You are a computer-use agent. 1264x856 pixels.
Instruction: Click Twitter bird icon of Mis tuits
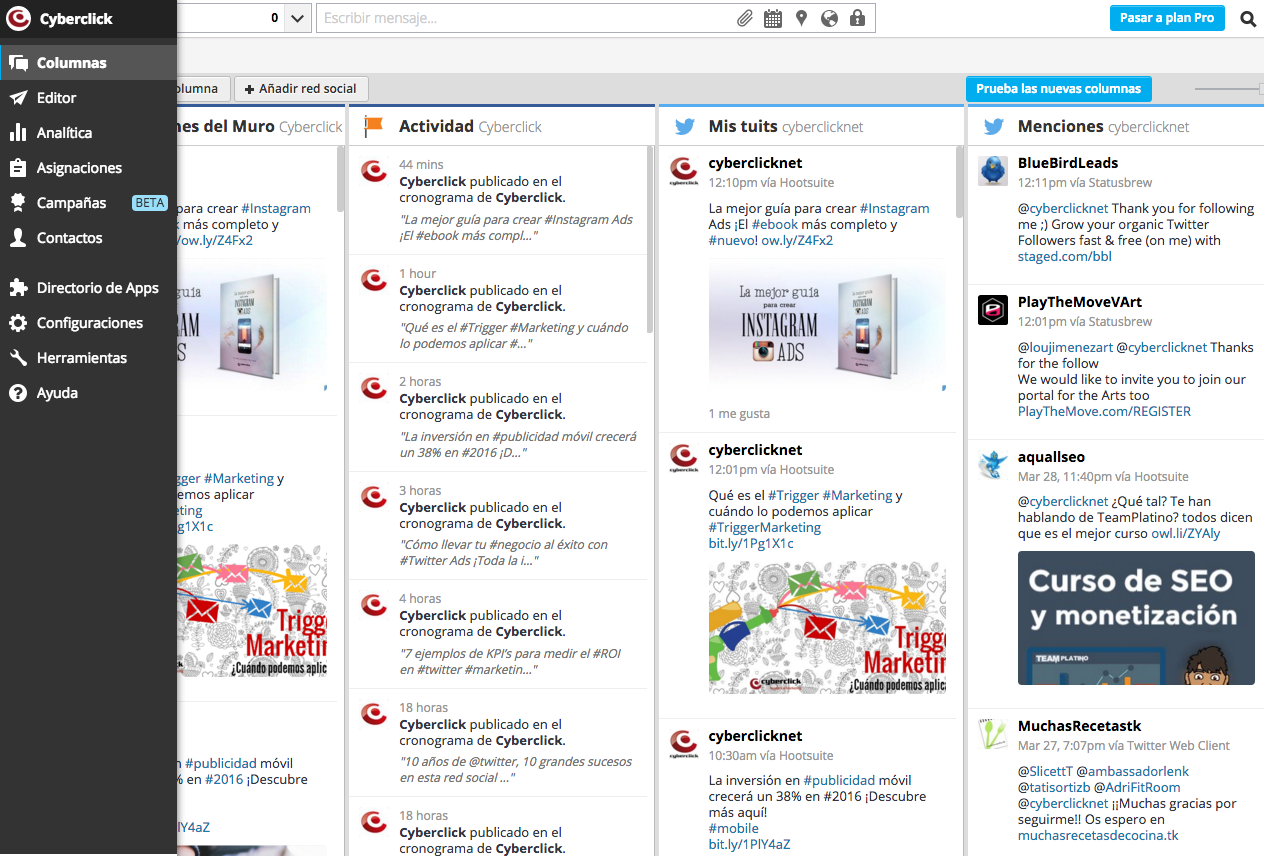684,127
